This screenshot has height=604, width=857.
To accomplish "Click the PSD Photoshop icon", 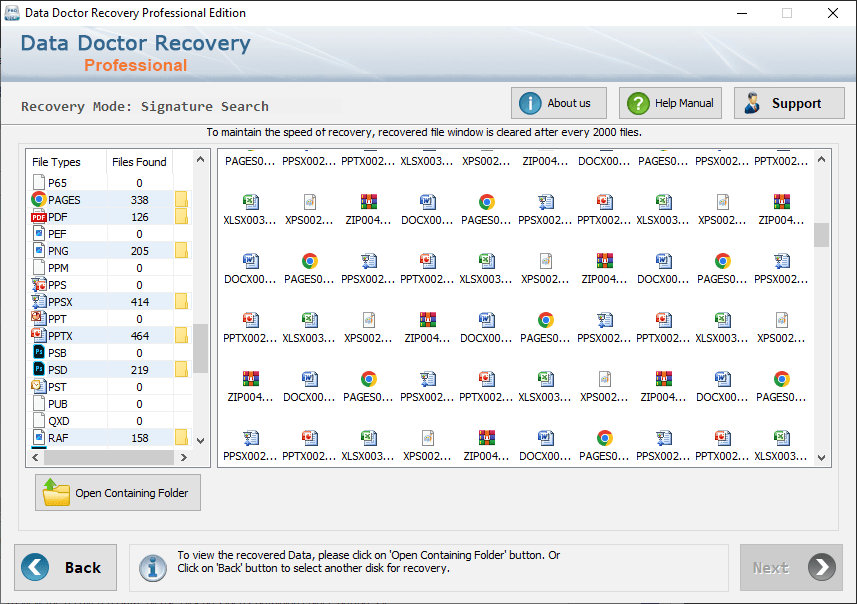I will coord(39,370).
